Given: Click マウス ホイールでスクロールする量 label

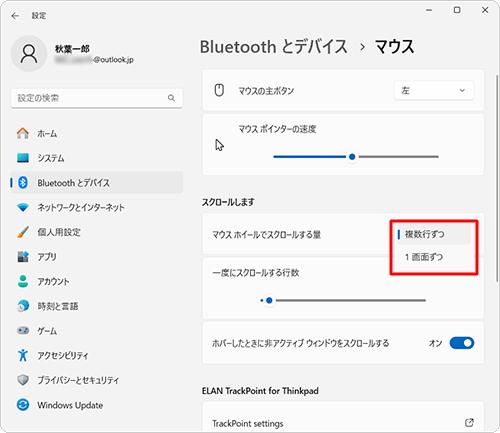Looking at the screenshot, I should click(267, 235).
